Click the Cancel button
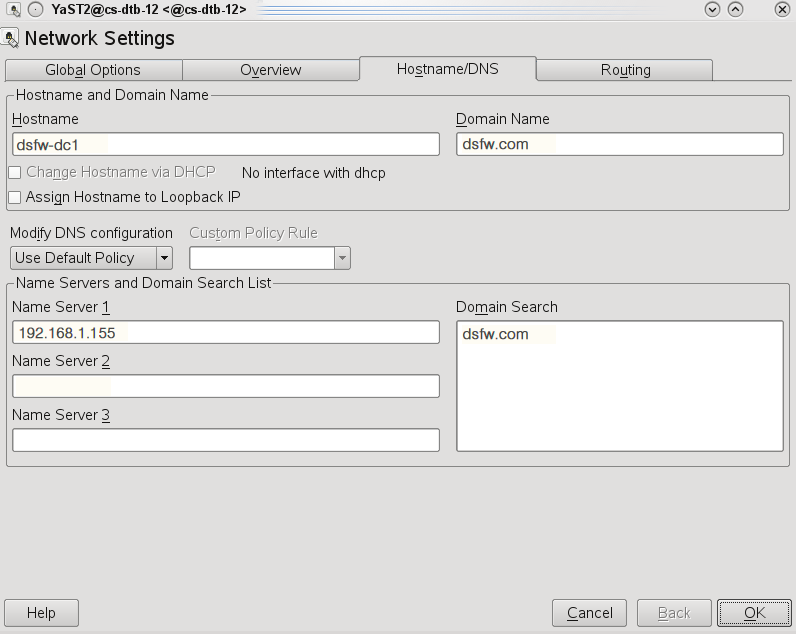This screenshot has height=634, width=796. (x=589, y=612)
